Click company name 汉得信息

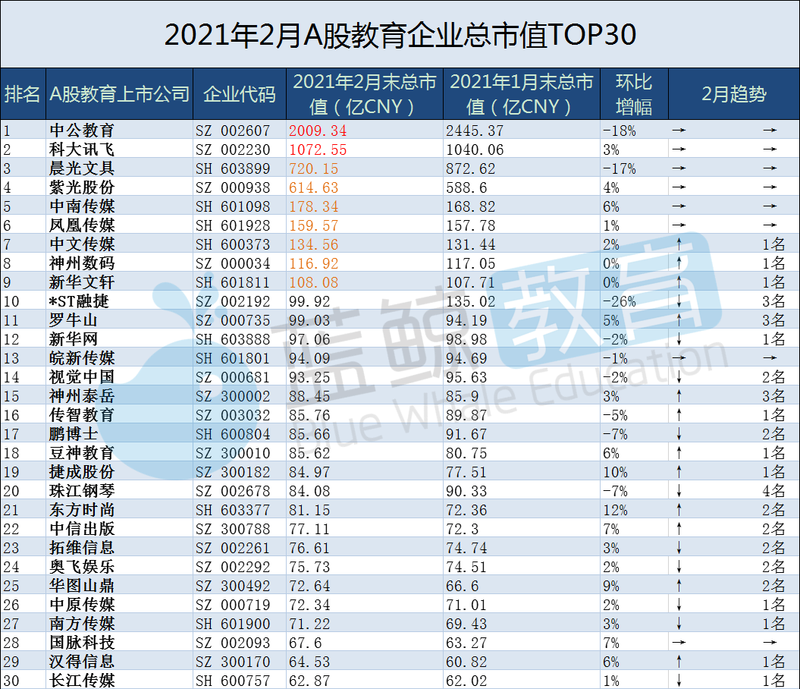[82, 661]
